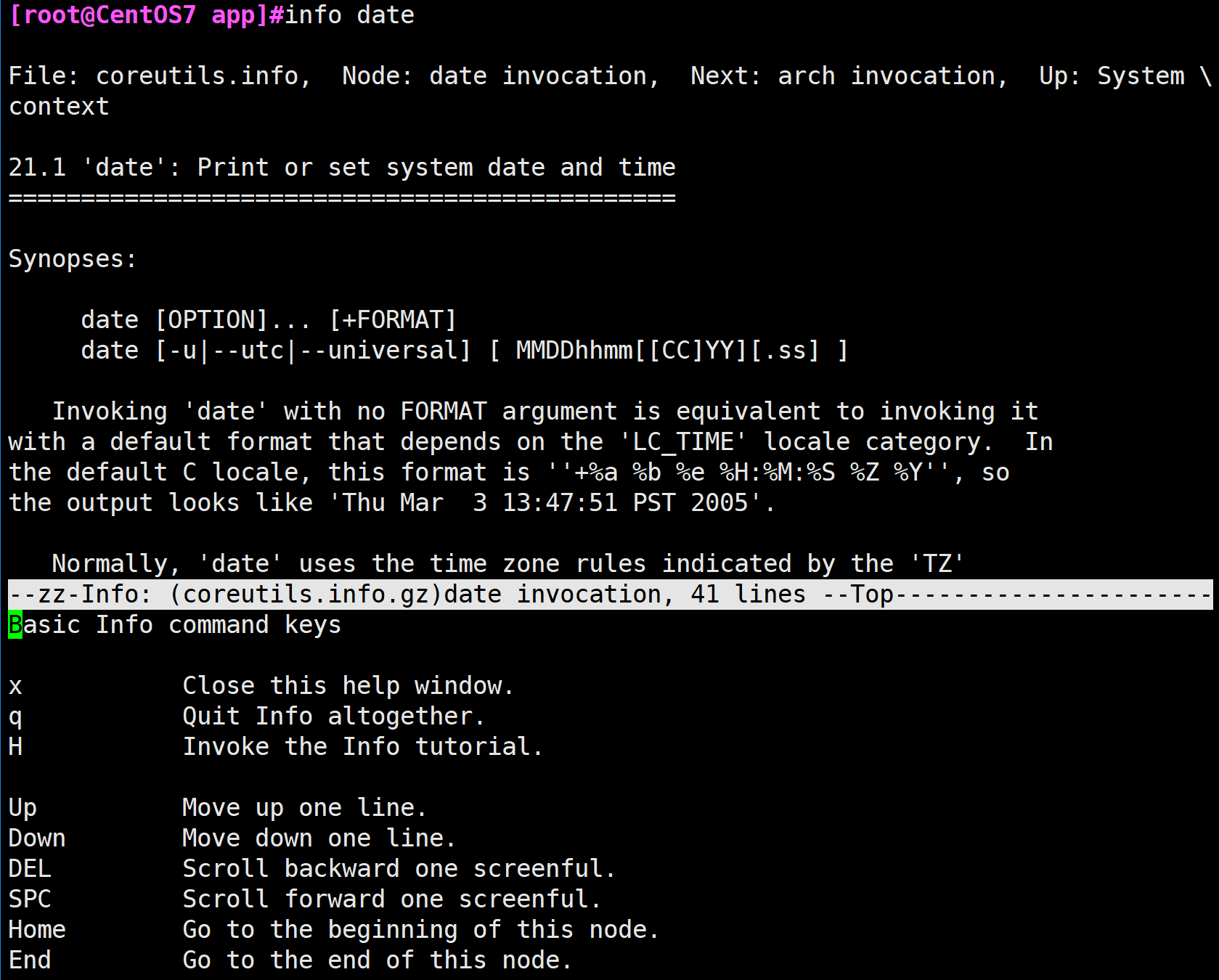The image size is (1219, 980).
Task: Click the 'Down Move down one line.' row
Action: point(232,838)
